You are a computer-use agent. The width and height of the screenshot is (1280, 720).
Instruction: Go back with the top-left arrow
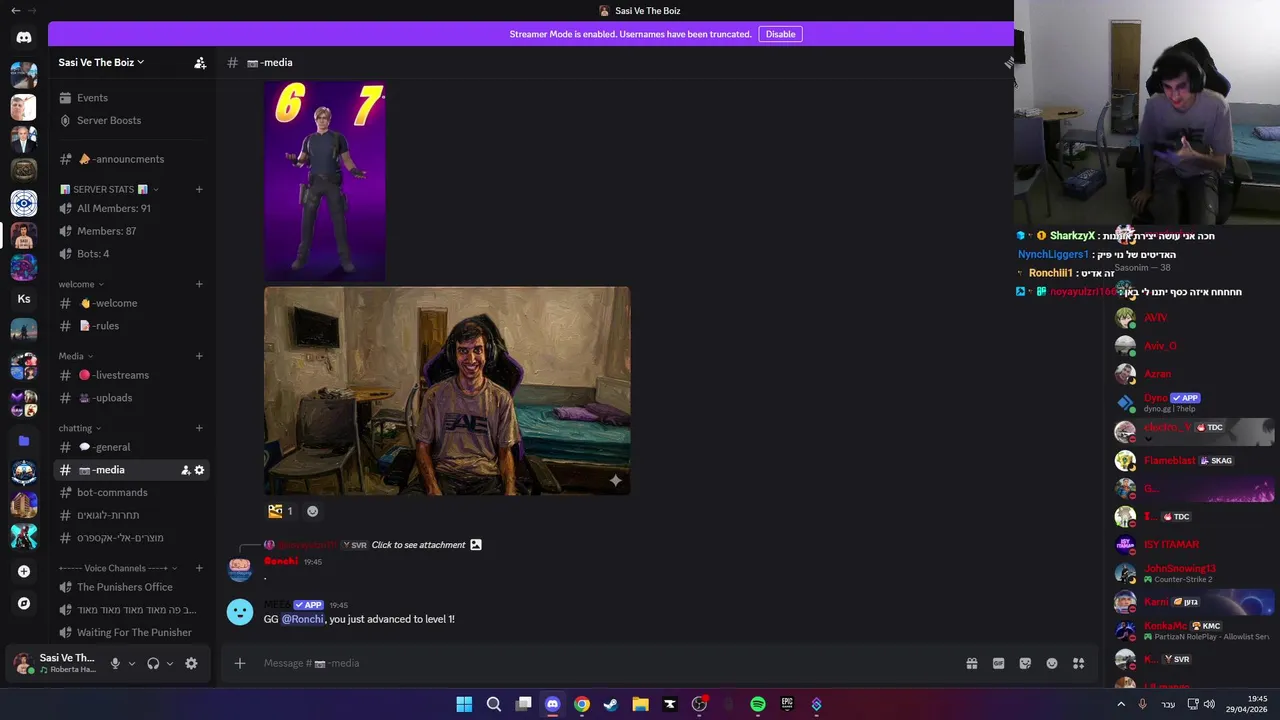[x=15, y=10]
